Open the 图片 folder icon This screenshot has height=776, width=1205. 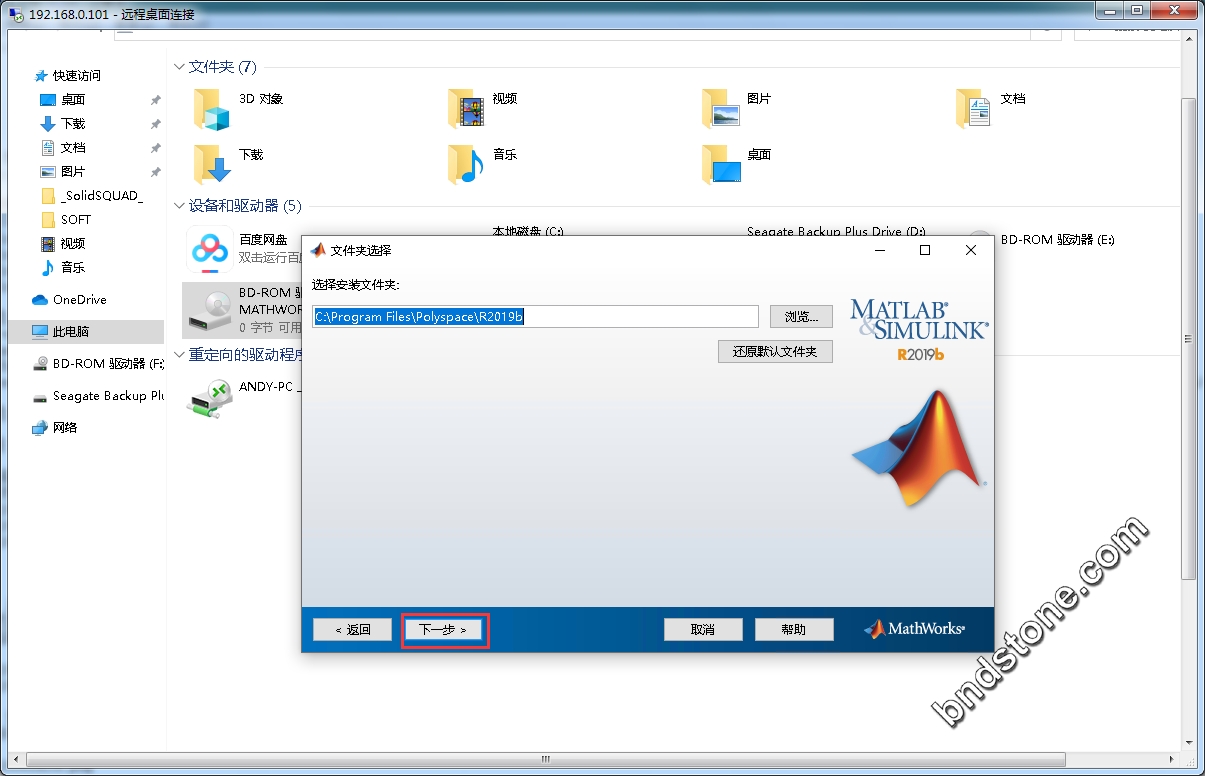click(x=720, y=109)
